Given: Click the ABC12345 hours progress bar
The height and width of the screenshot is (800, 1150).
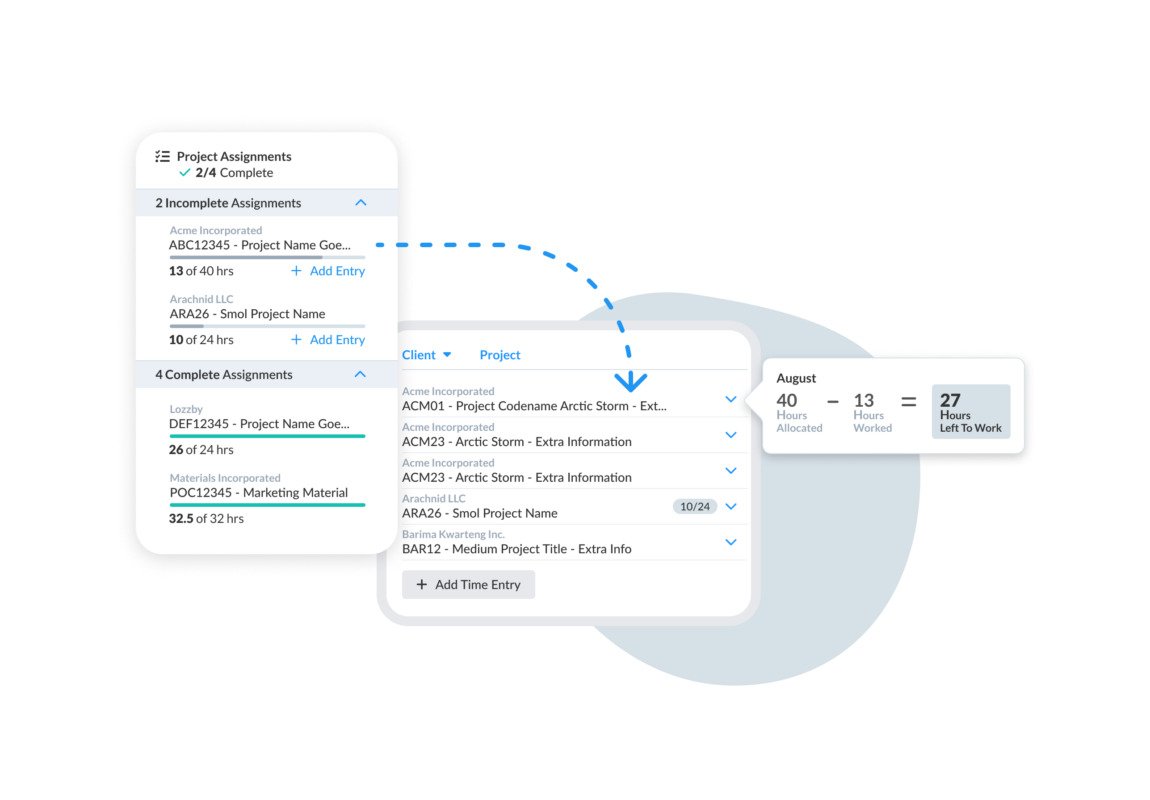Looking at the screenshot, I should [267, 258].
